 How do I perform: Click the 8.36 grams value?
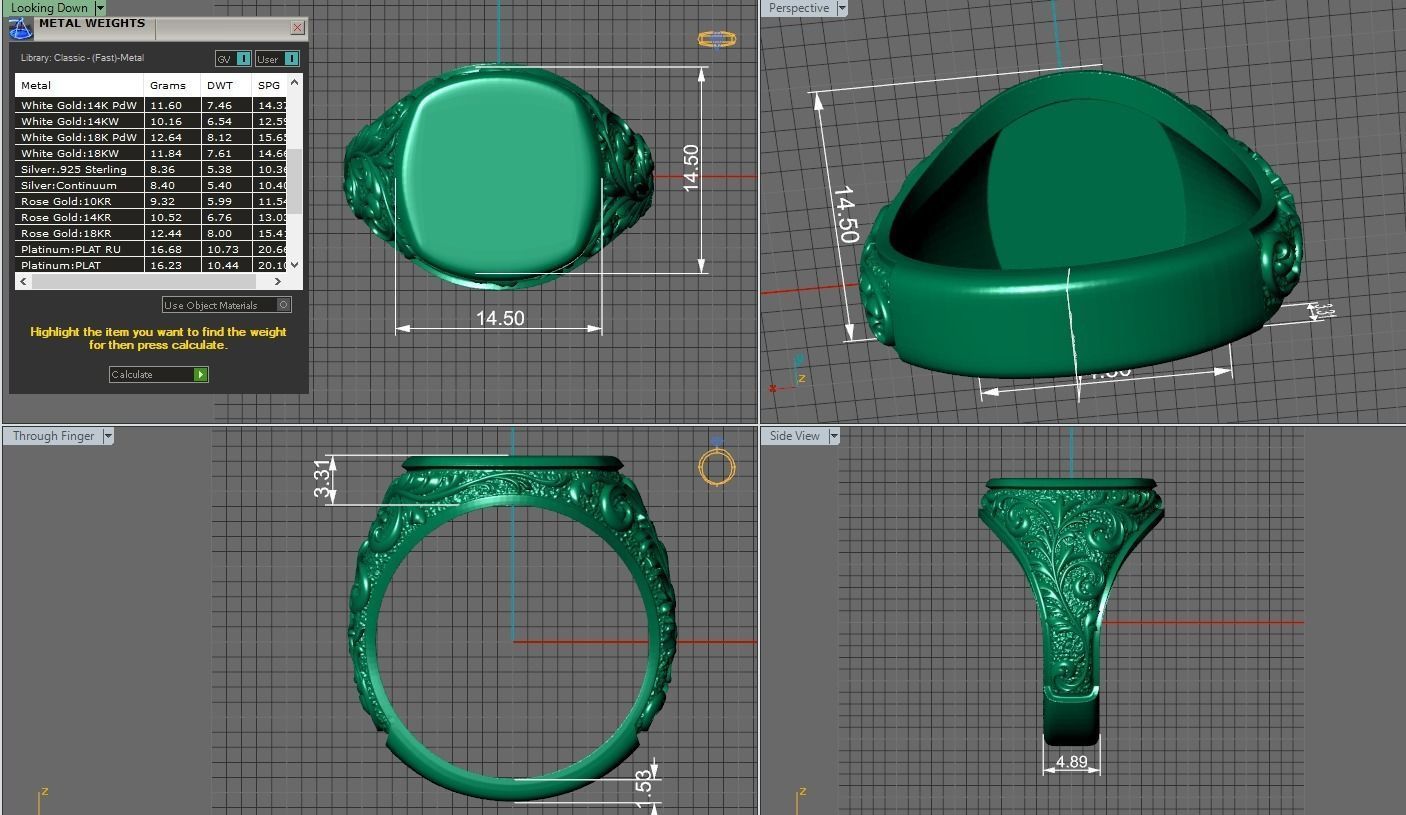[x=163, y=169]
